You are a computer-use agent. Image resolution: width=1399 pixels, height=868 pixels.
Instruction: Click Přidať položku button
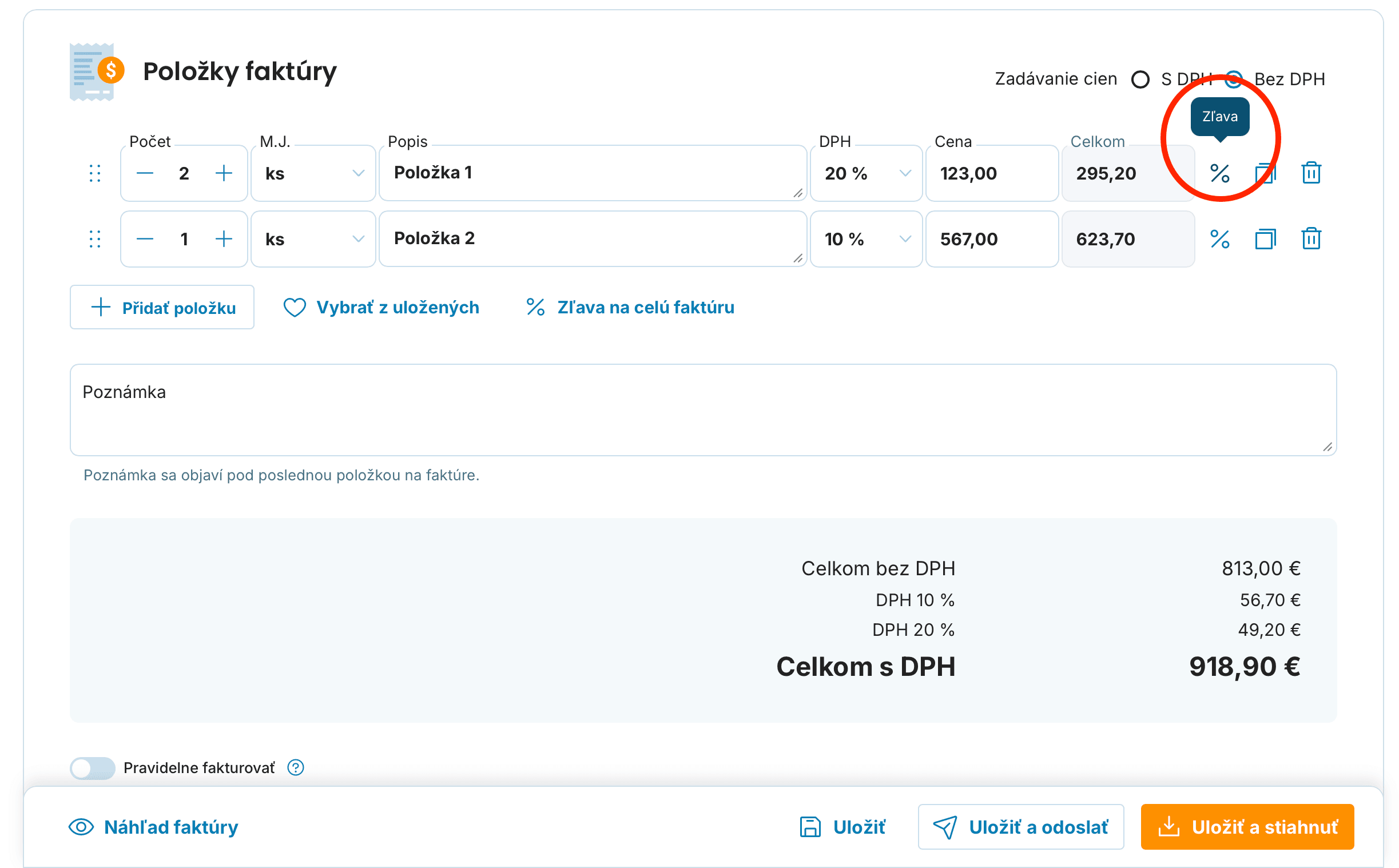coord(162,307)
